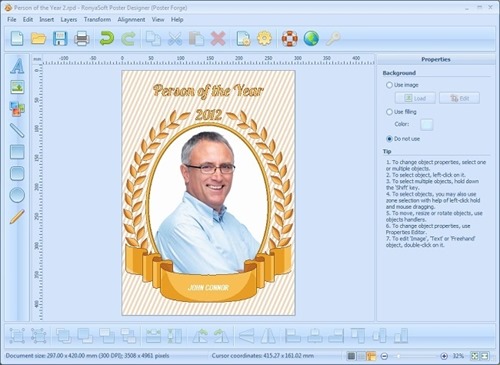The image size is (500, 365).
Task: Click the 'JOHN CONNOR' ribbon text
Action: click(208, 288)
